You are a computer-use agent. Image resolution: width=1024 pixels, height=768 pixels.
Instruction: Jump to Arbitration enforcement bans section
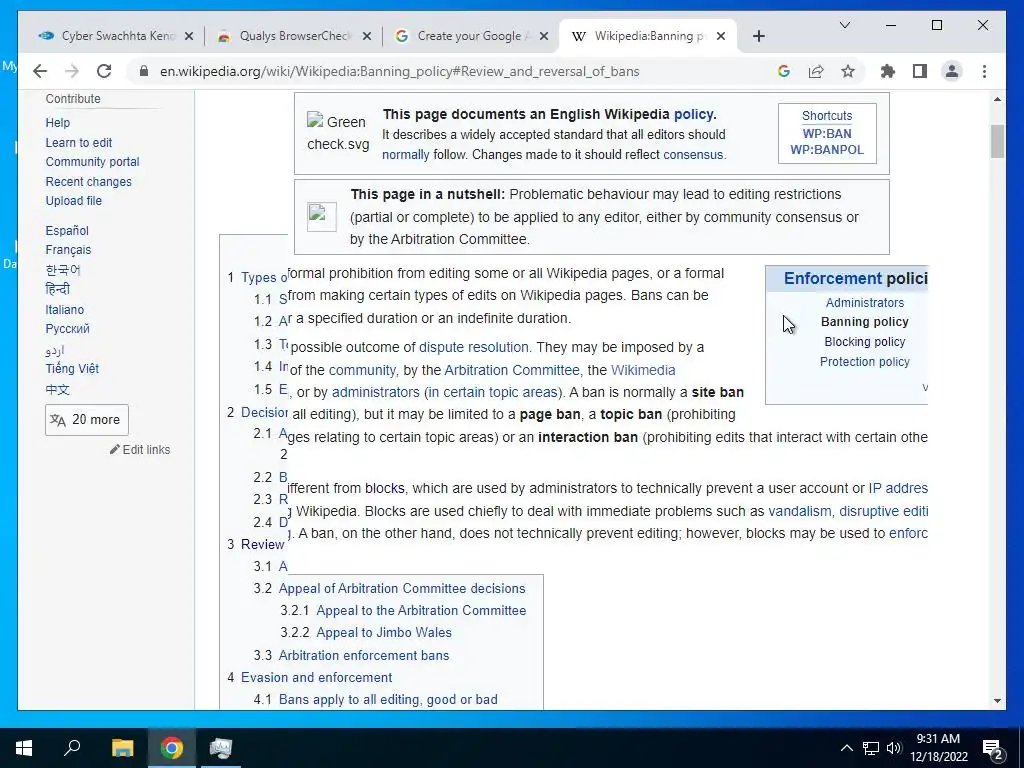(x=364, y=655)
